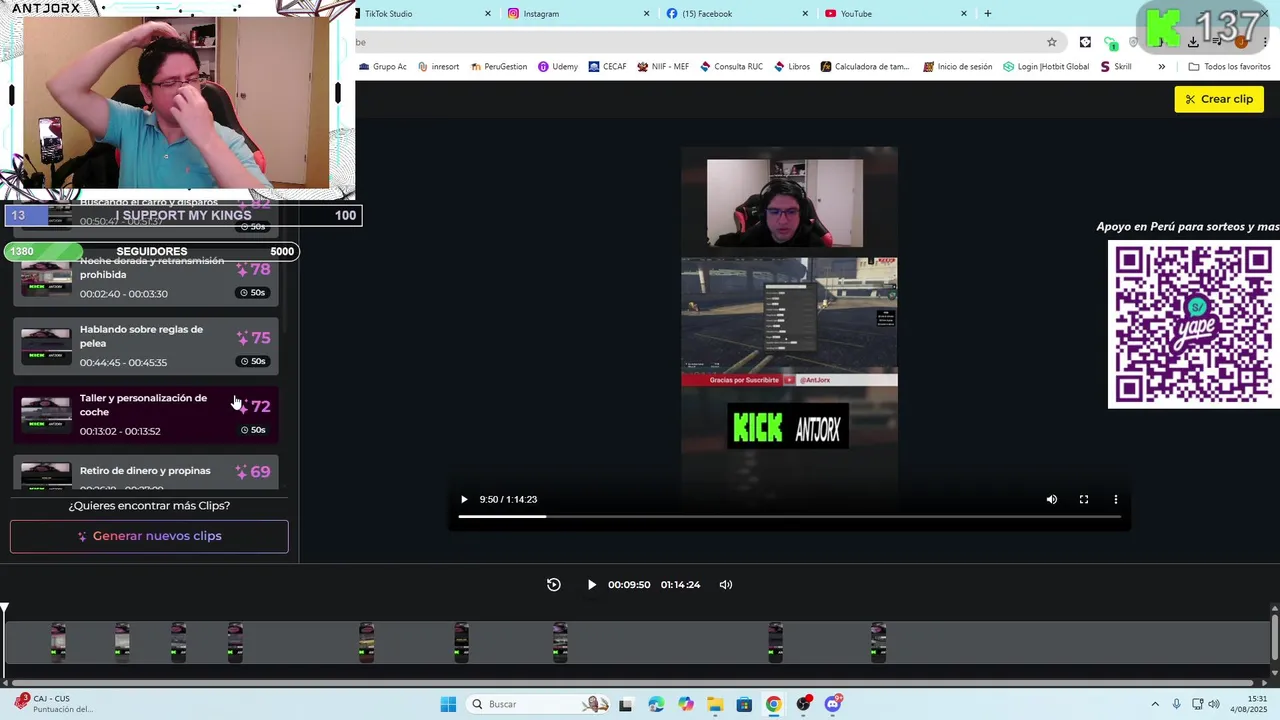Viewport: 1280px width, 720px height.
Task: Open File Explorer from the taskbar
Action: coord(715,705)
